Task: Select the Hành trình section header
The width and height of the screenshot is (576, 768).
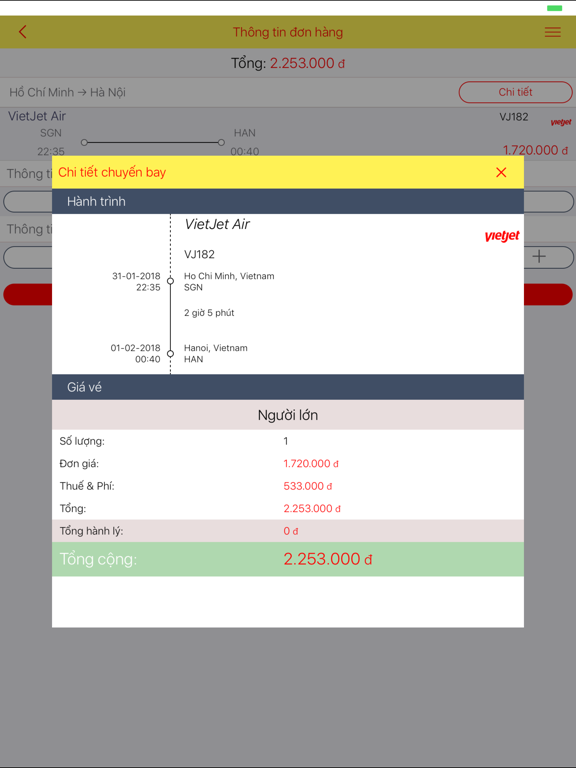Action: point(288,201)
